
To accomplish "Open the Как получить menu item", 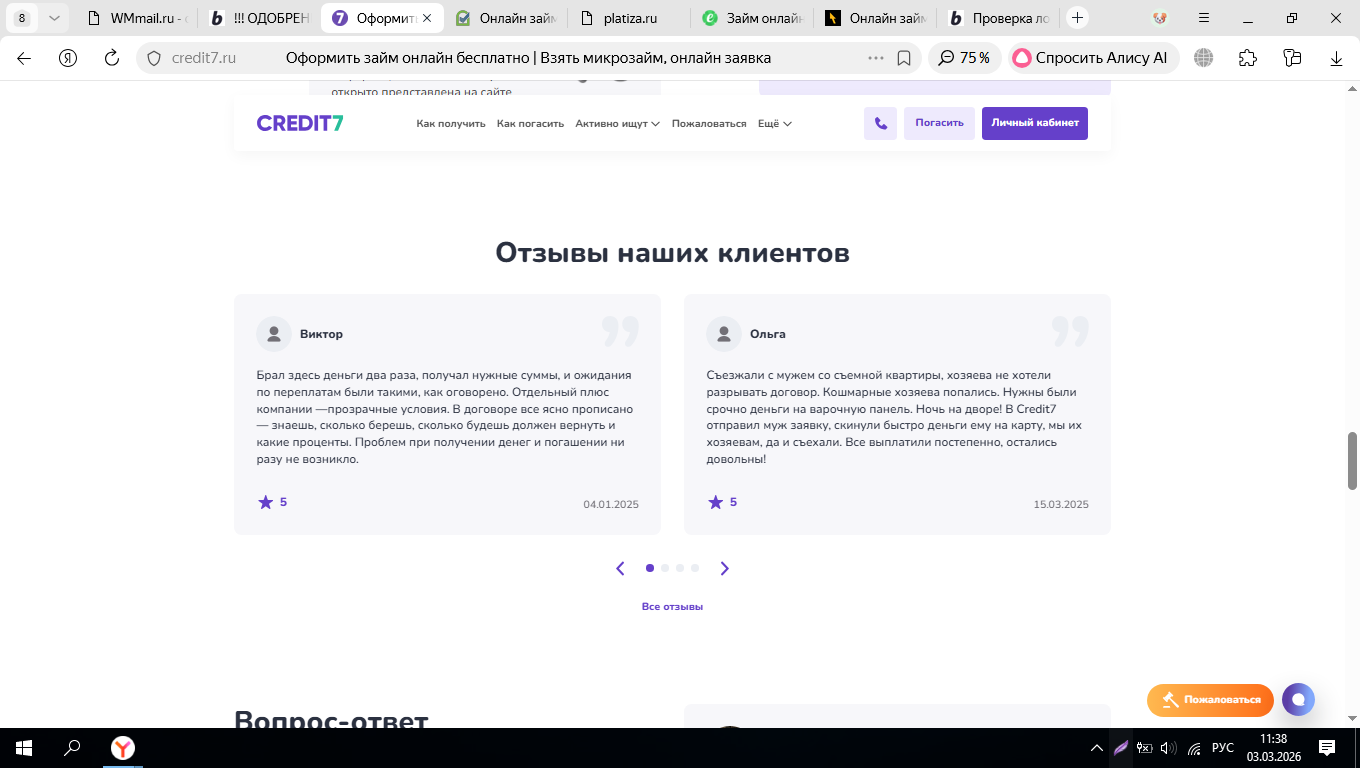I will [451, 124].
